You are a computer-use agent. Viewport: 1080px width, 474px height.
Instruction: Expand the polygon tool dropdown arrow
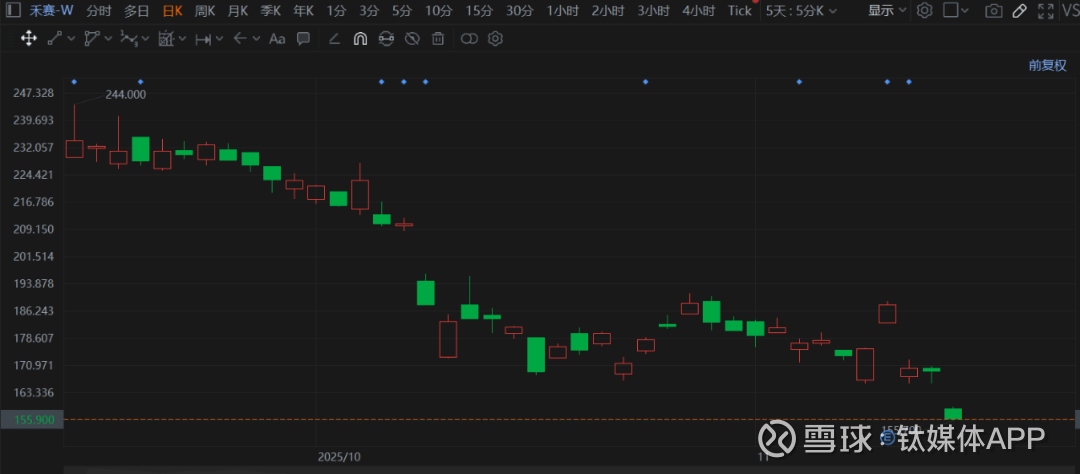(x=108, y=39)
